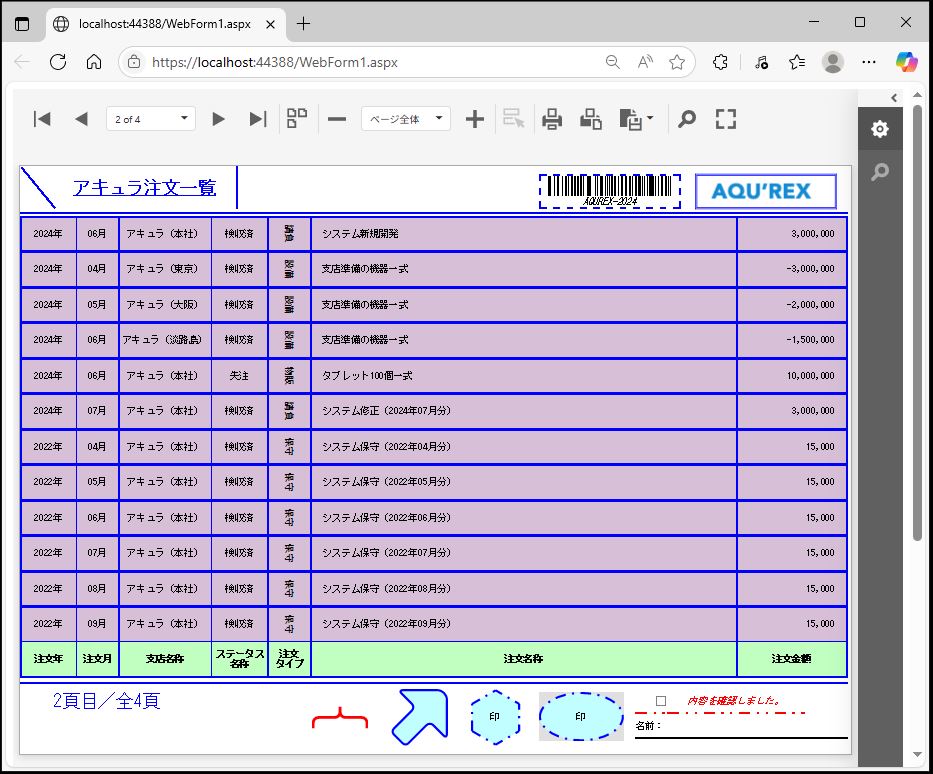Toggle multi-page view mode
This screenshot has height=774, width=933.
[297, 119]
